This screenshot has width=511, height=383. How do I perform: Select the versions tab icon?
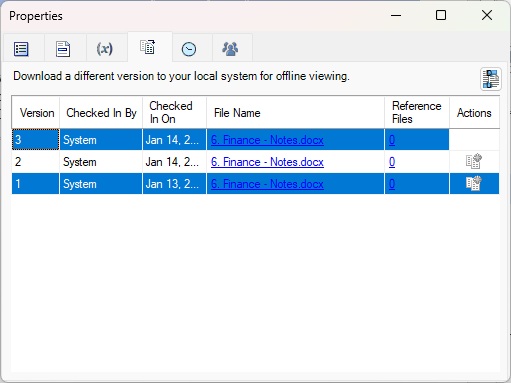tap(148, 47)
